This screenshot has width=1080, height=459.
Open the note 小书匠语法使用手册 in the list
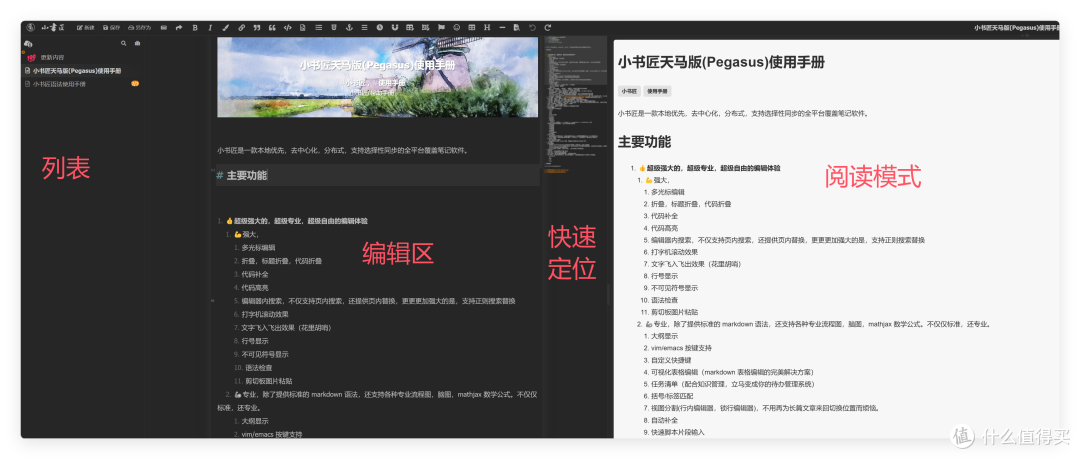tap(59, 84)
